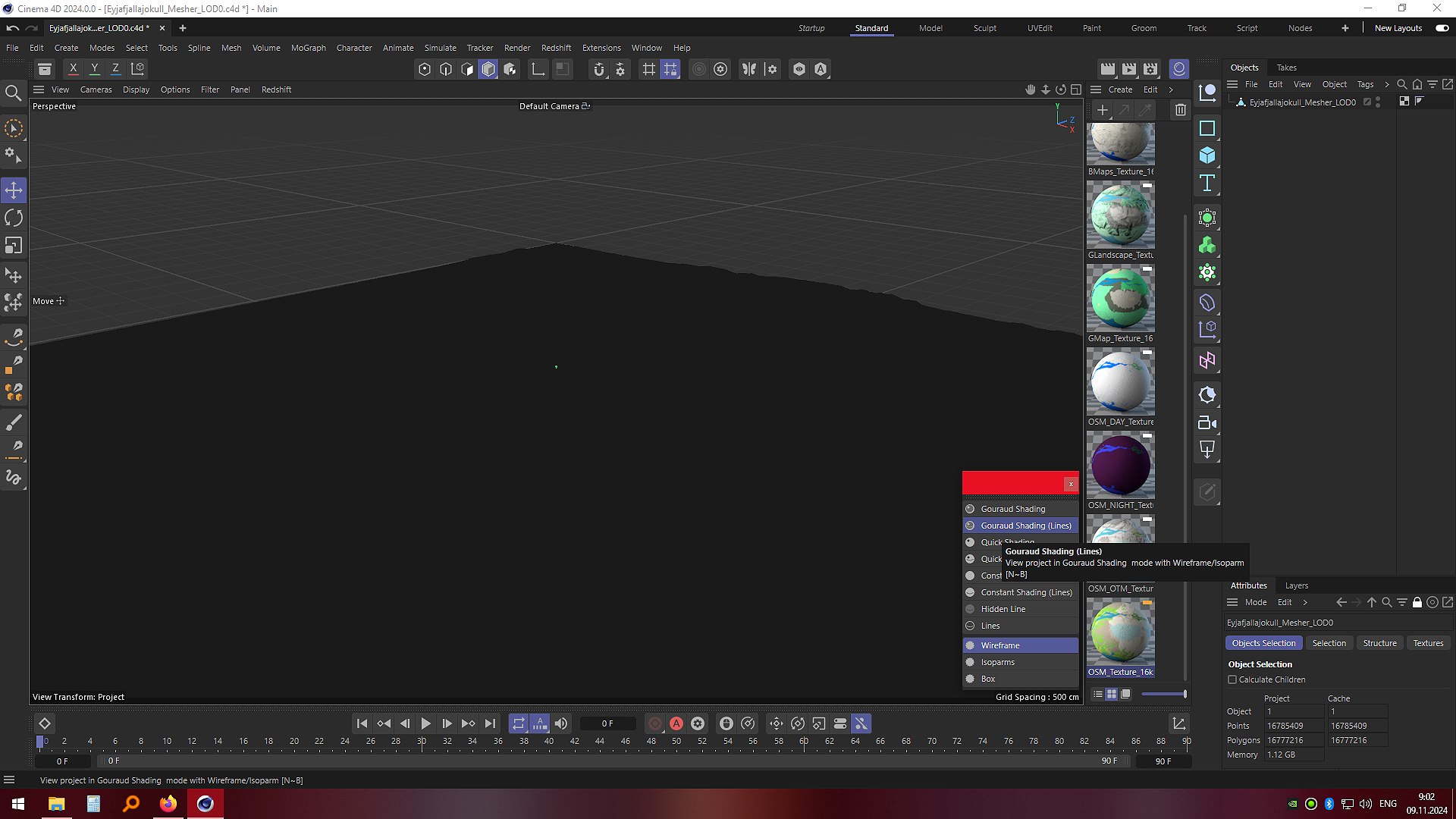Viewport: 1456px width, 819px height.
Task: Switch to Takes tab
Action: tap(1286, 67)
